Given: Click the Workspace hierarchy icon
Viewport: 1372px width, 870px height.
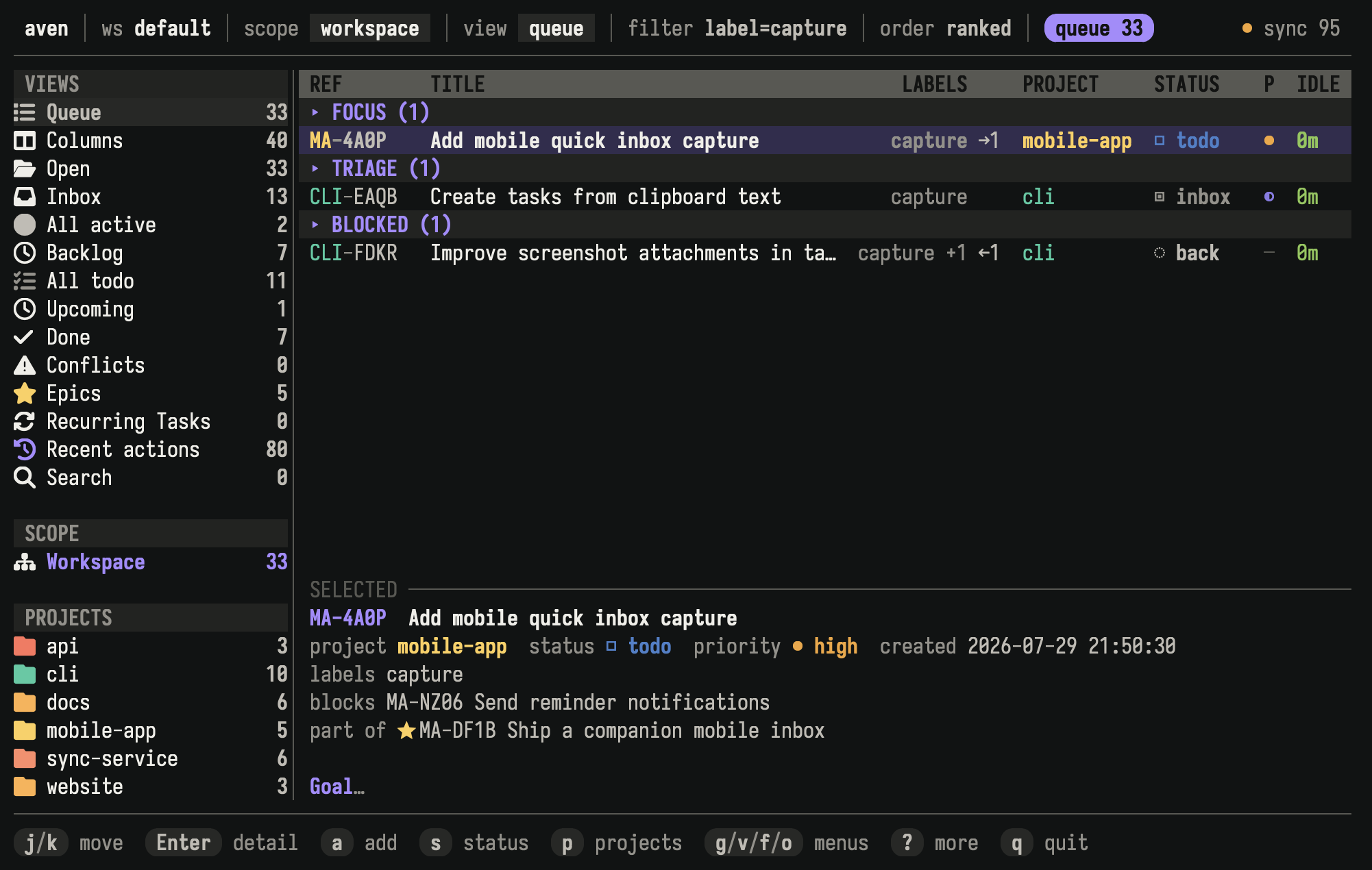Looking at the screenshot, I should [x=25, y=562].
